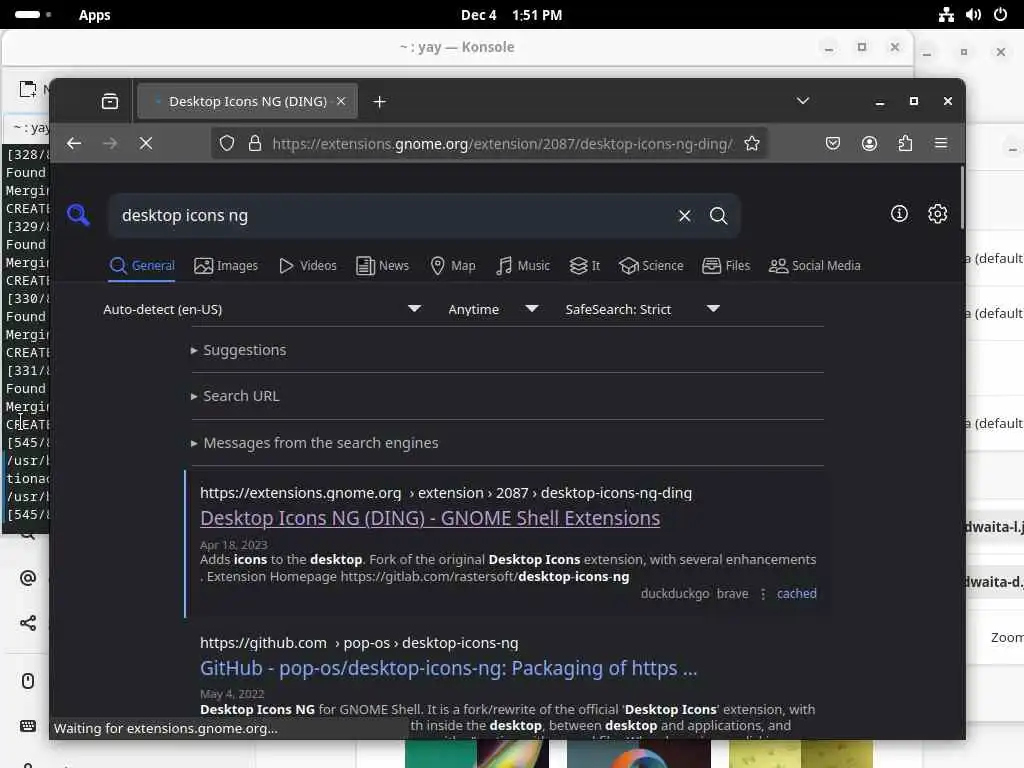Bookmark this page with the star
The height and width of the screenshot is (768, 1024).
[x=752, y=143]
